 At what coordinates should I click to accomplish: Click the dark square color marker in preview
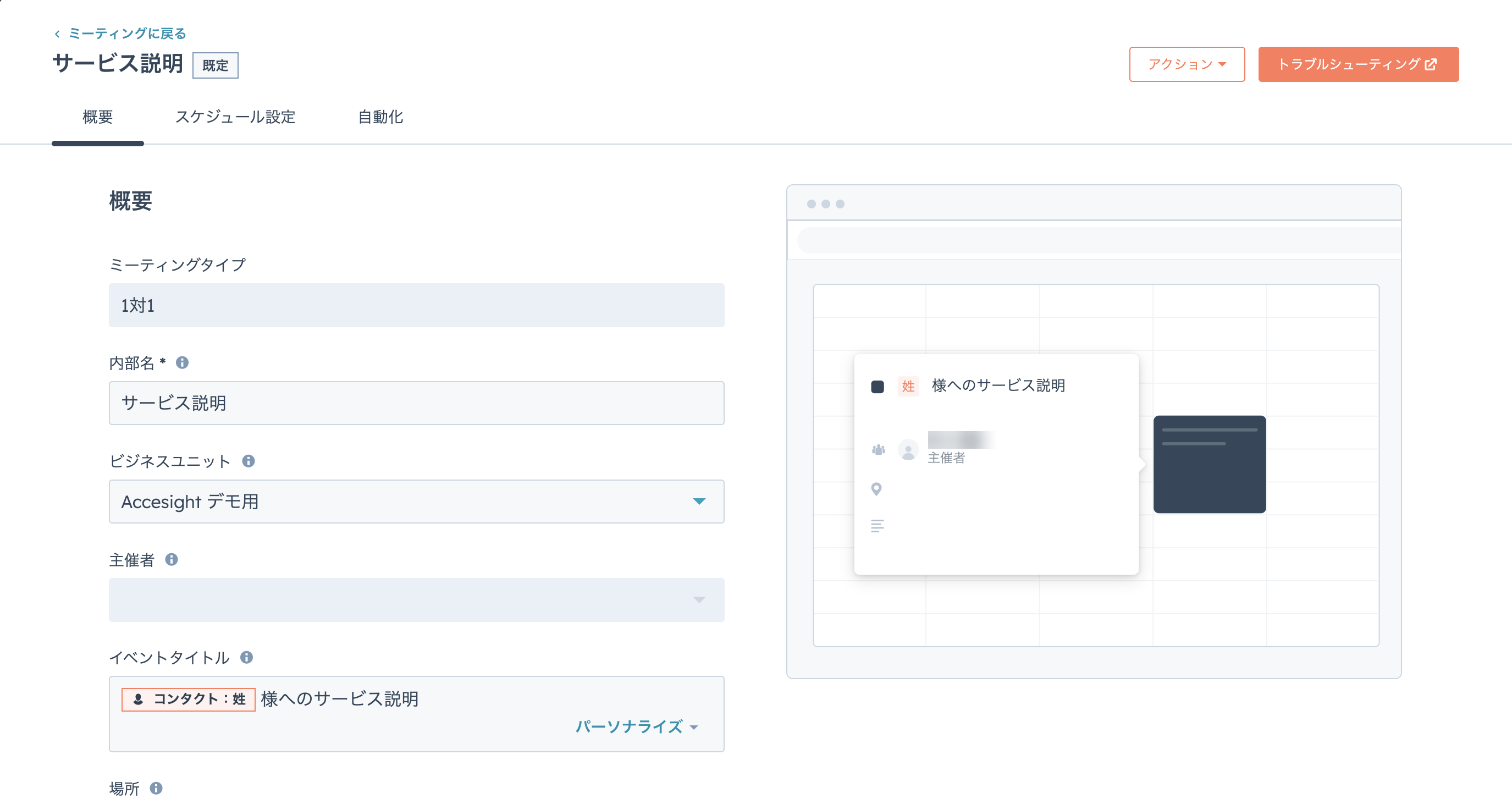coord(878,387)
